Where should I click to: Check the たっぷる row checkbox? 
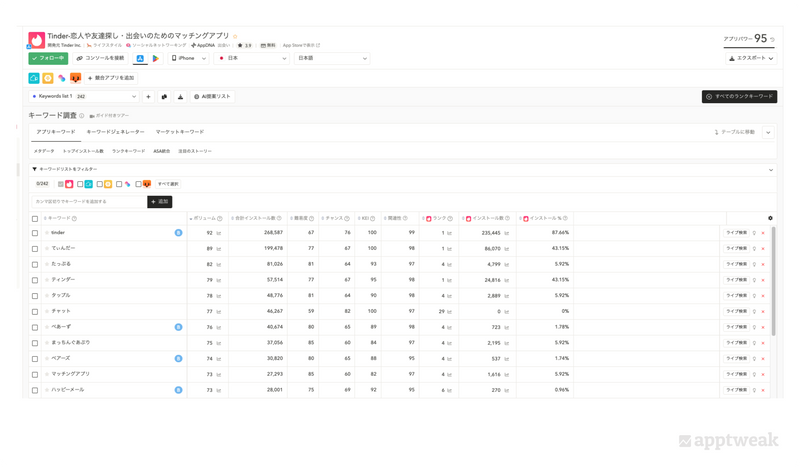tap(35, 265)
